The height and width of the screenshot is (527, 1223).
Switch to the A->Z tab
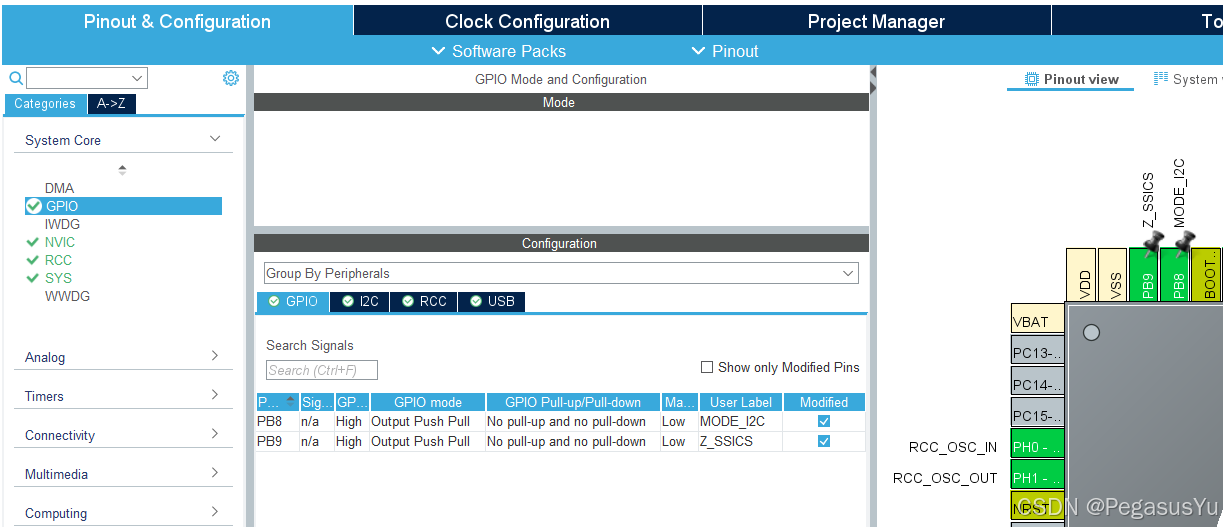point(111,104)
